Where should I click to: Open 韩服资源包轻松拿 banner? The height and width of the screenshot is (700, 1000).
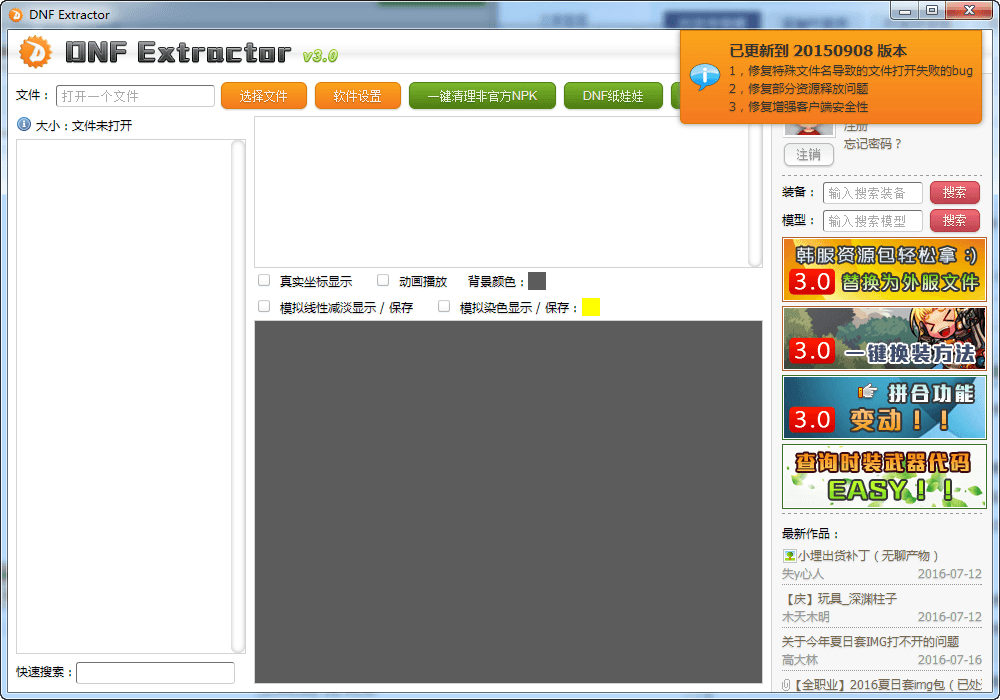884,270
